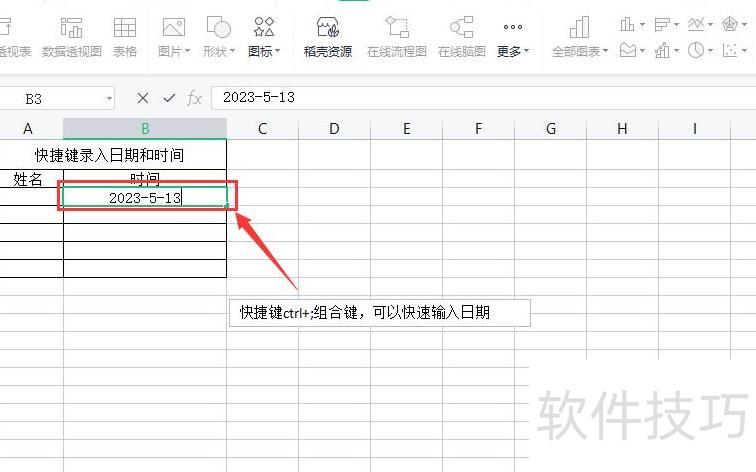Select the 时间 header cell
The image size is (756, 472).
(x=145, y=179)
